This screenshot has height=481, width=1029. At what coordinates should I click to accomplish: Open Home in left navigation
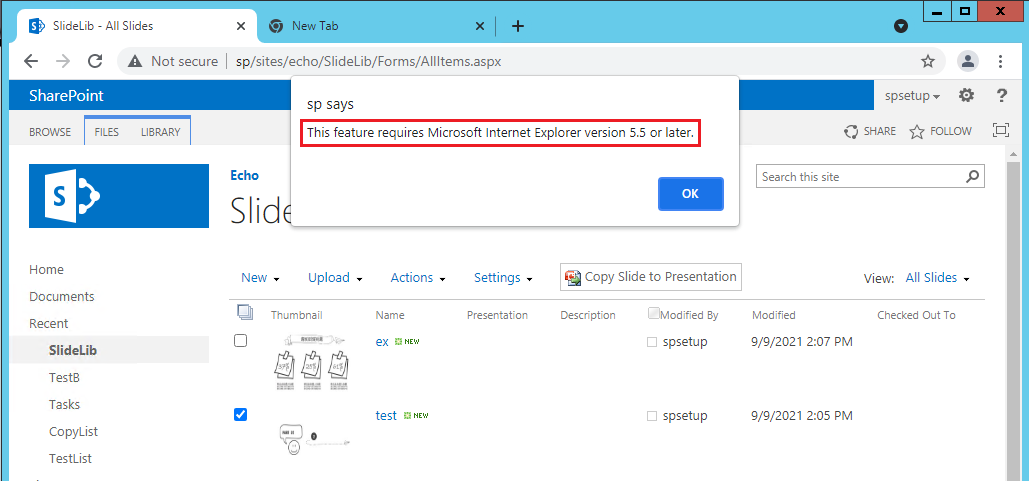pos(46,270)
